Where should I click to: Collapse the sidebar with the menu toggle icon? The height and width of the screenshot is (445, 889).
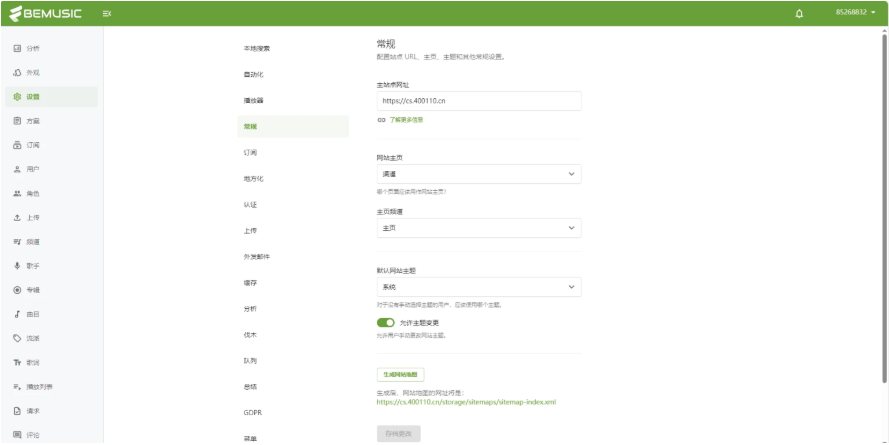click(107, 13)
